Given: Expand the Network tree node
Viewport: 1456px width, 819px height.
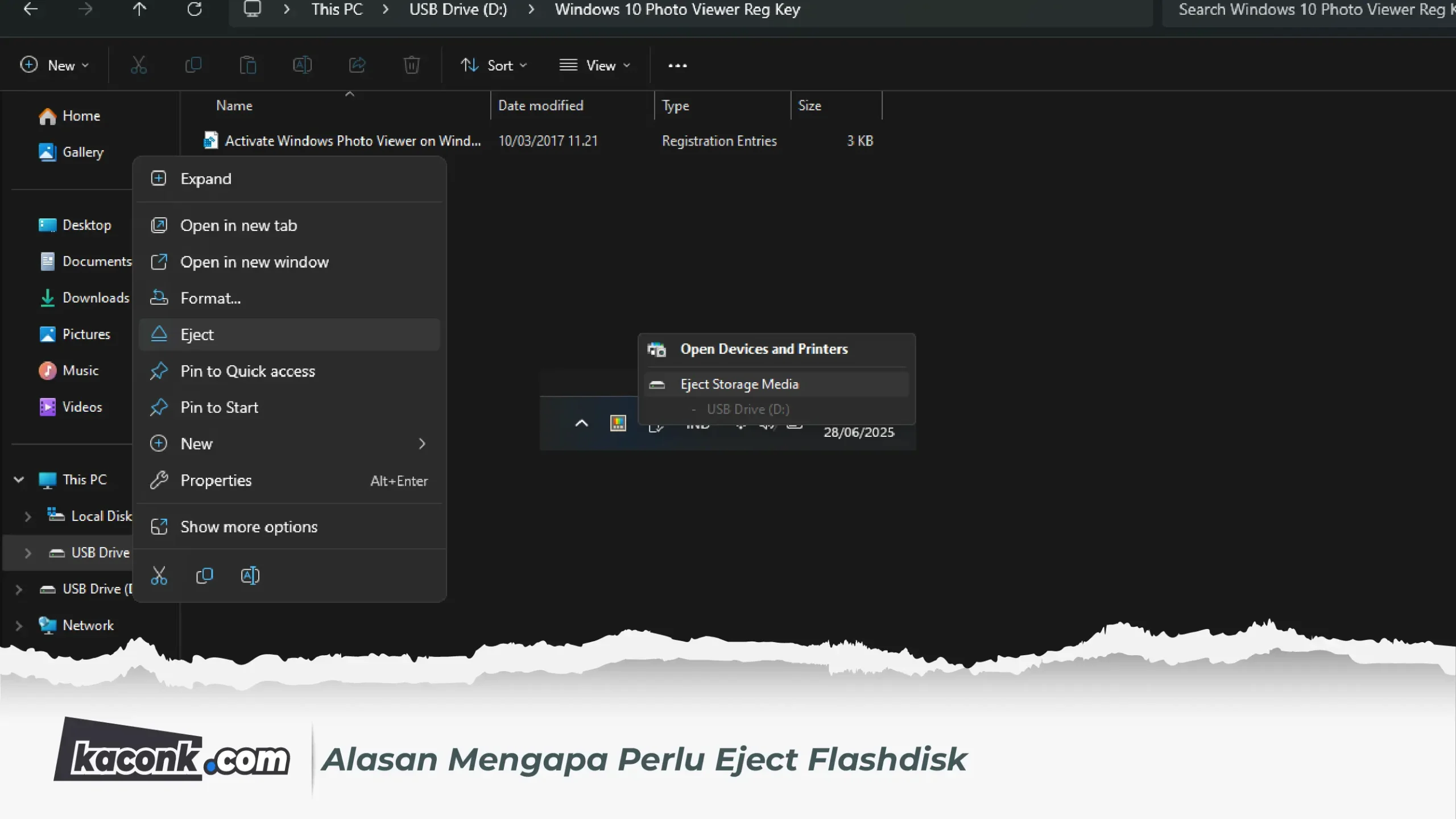Looking at the screenshot, I should pos(19,626).
